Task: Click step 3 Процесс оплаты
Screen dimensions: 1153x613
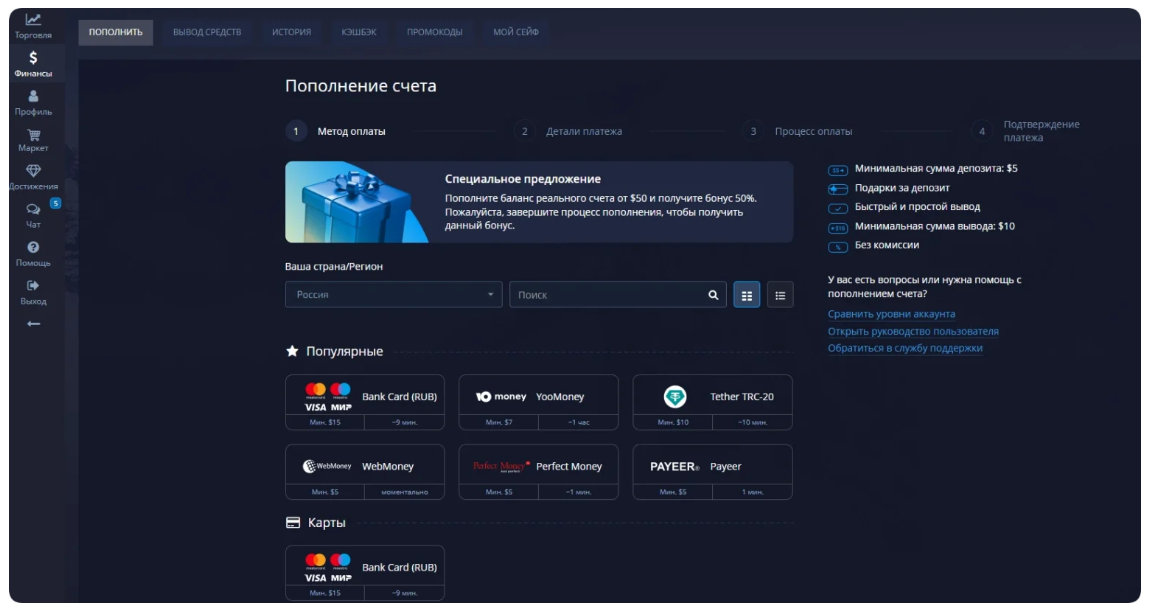Action: [x=798, y=132]
